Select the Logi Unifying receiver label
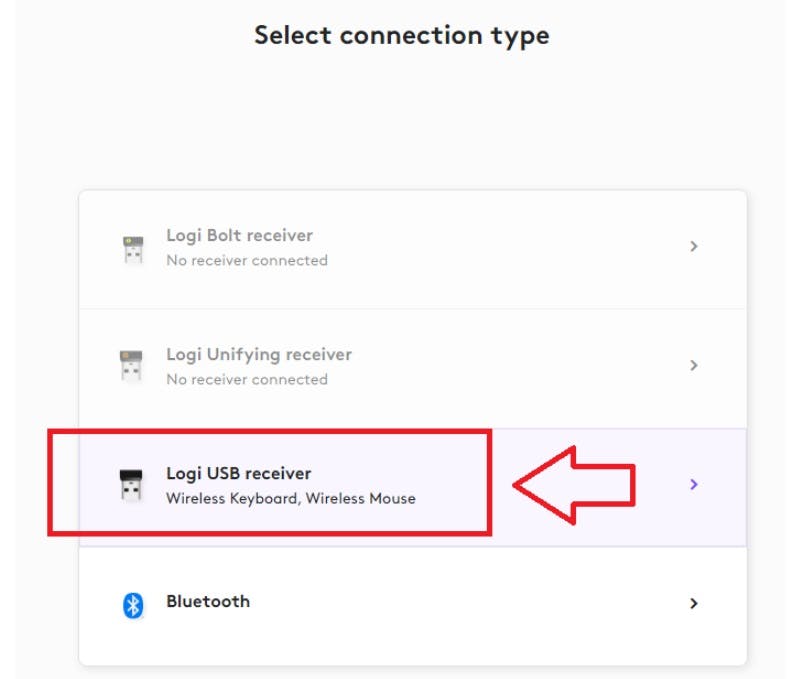This screenshot has height=679, width=797. (x=259, y=355)
